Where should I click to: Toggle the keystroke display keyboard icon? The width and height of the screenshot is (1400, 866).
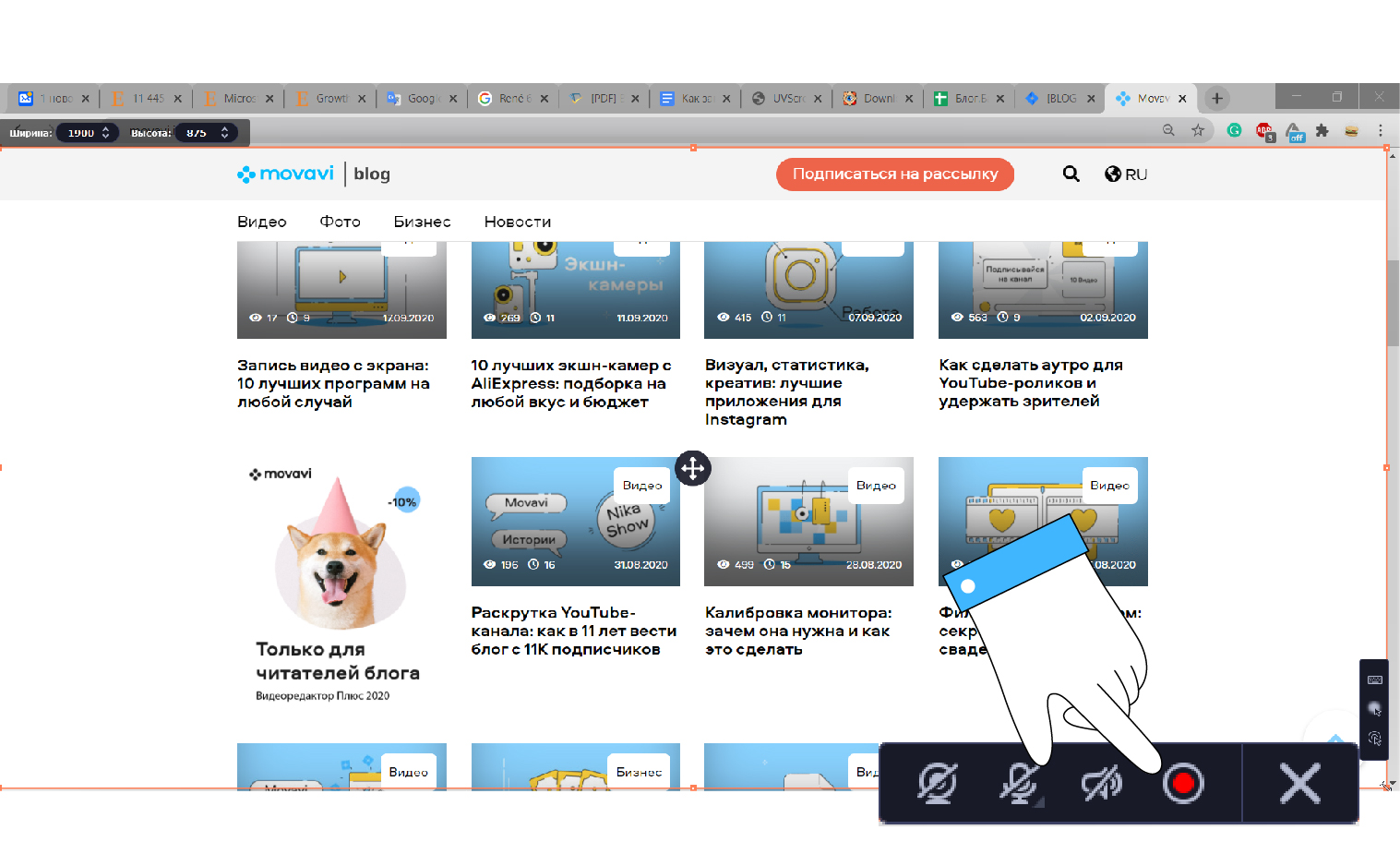1375,680
